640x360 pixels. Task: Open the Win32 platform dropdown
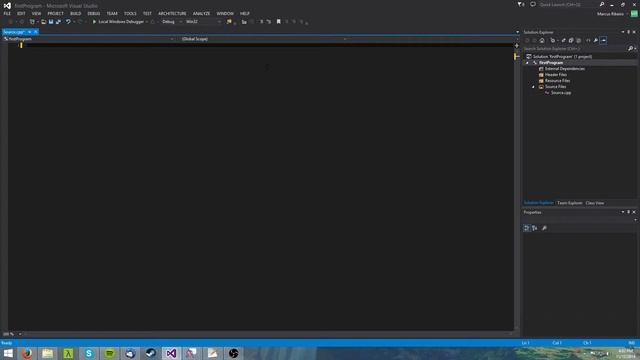[x=203, y=22]
